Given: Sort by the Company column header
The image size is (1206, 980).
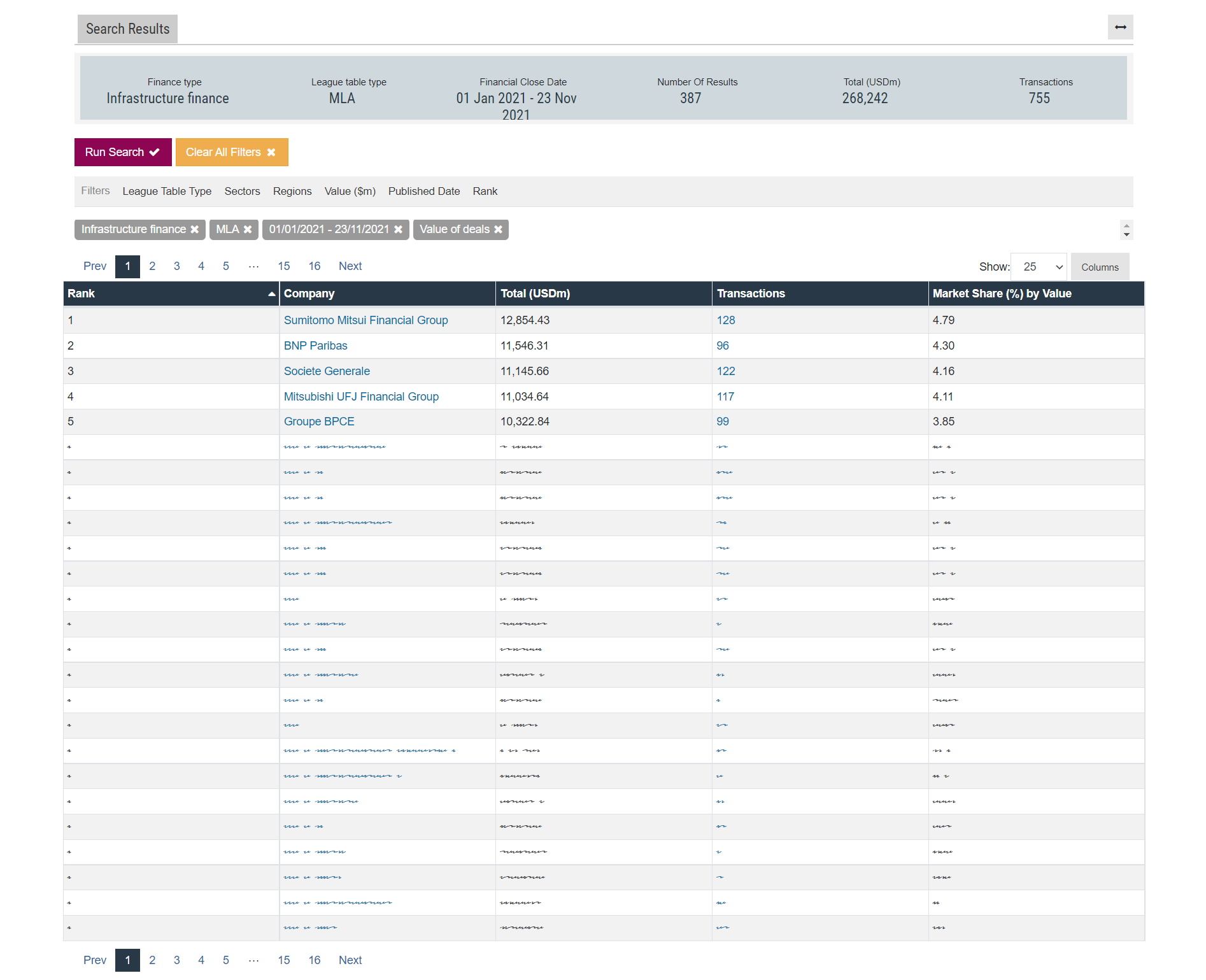Looking at the screenshot, I should (x=387, y=294).
